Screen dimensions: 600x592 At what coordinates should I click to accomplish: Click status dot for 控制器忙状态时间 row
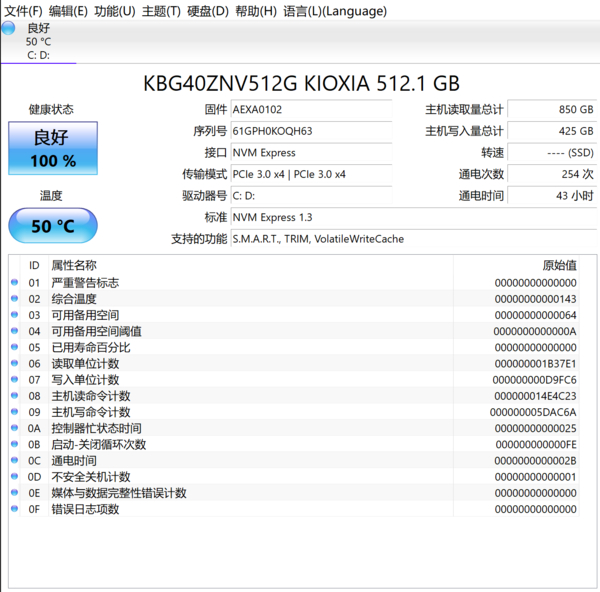pyautogui.click(x=15, y=428)
